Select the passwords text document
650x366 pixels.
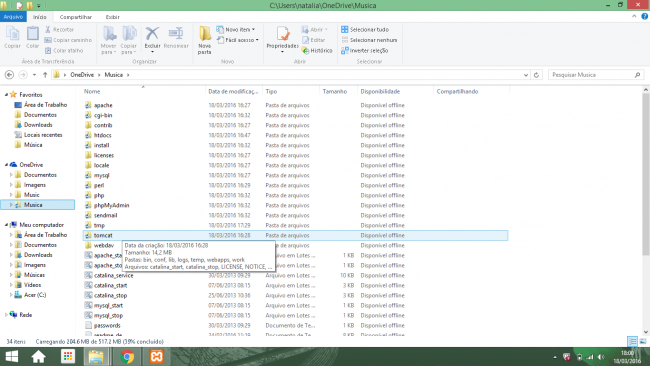point(107,325)
